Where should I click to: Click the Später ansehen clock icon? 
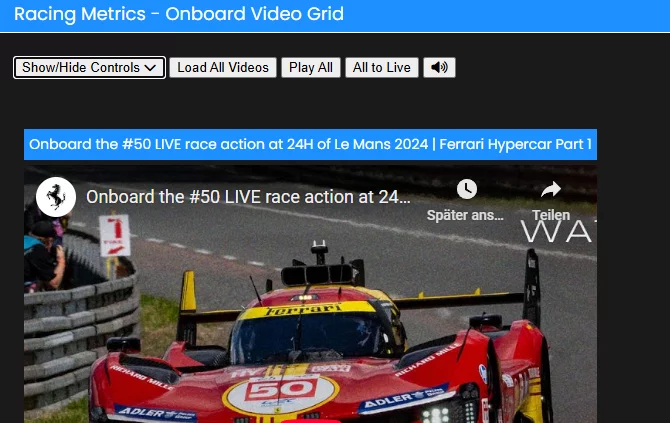click(467, 189)
